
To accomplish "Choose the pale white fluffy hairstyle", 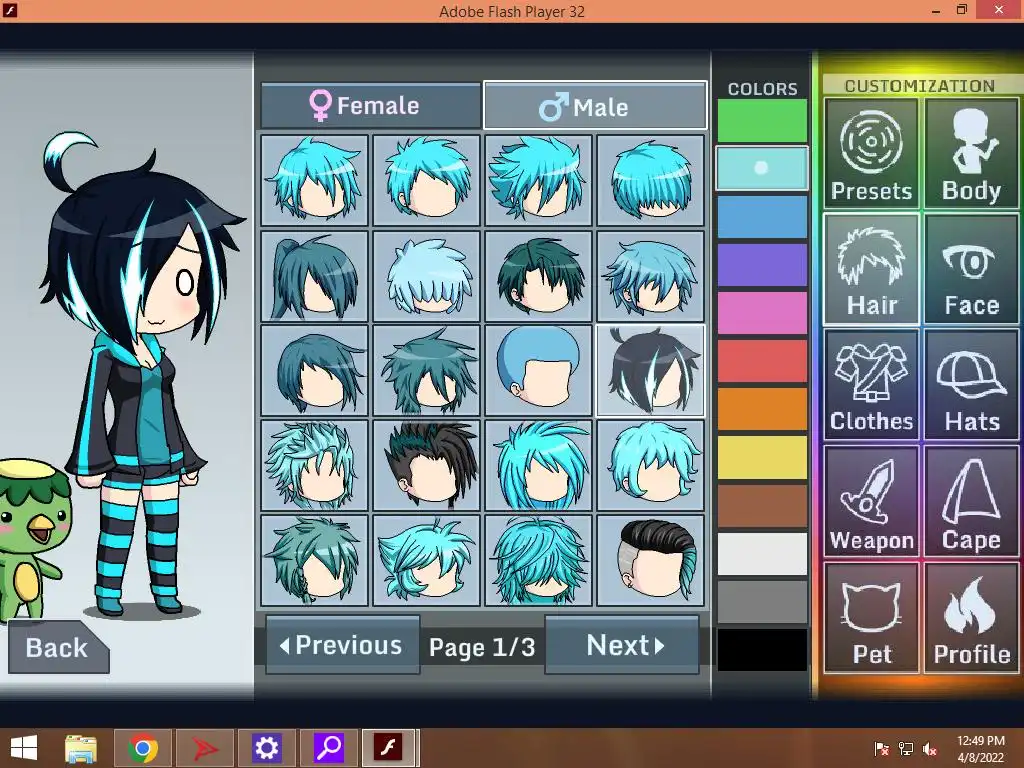I will [x=426, y=276].
